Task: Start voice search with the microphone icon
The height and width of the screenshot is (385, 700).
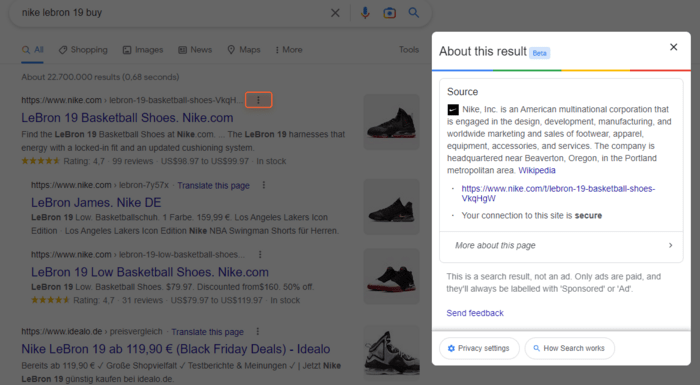Action: [x=365, y=13]
